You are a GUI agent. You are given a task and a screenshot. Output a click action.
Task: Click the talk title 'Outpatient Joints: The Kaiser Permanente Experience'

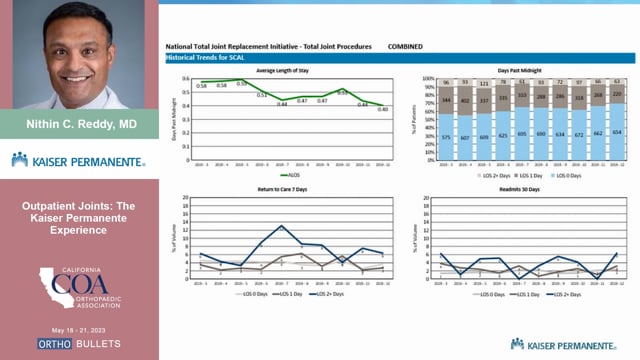[x=78, y=218]
